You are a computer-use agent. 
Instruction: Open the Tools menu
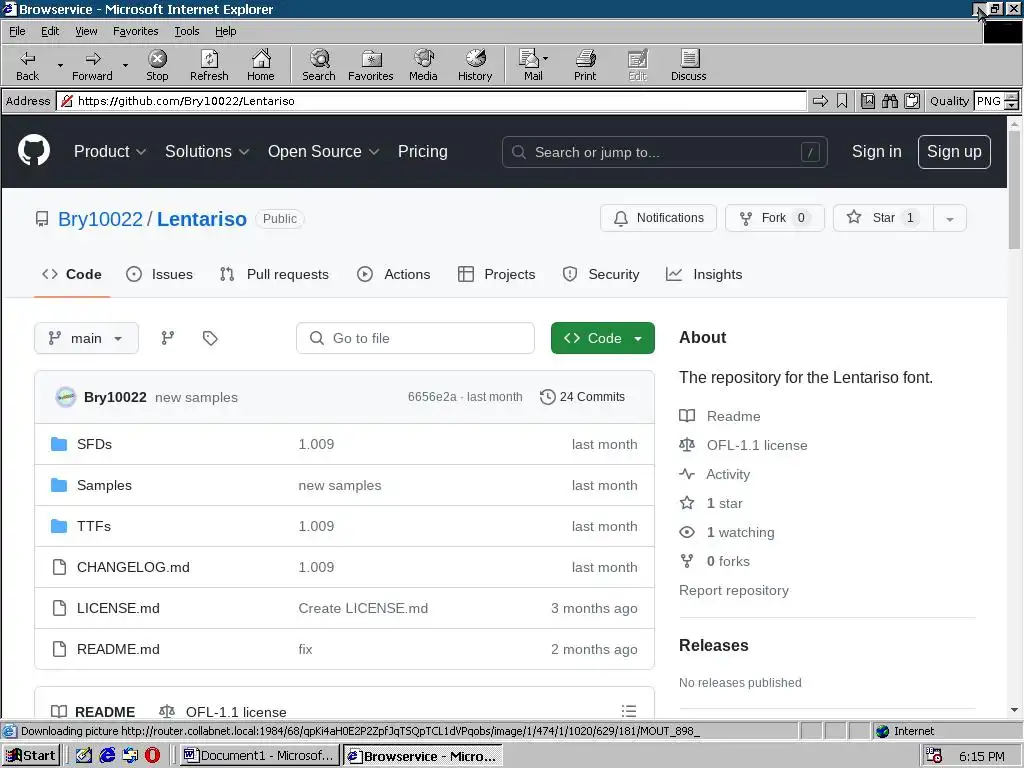(x=186, y=31)
